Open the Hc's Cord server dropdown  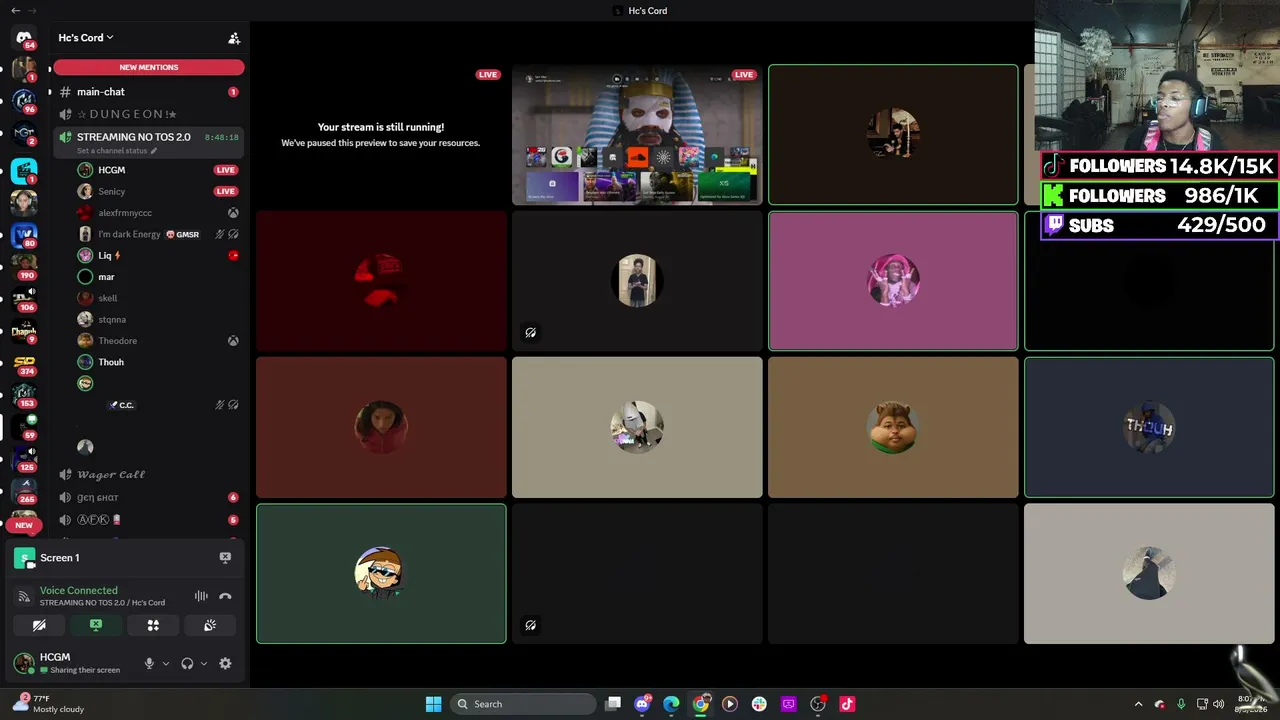[86, 38]
